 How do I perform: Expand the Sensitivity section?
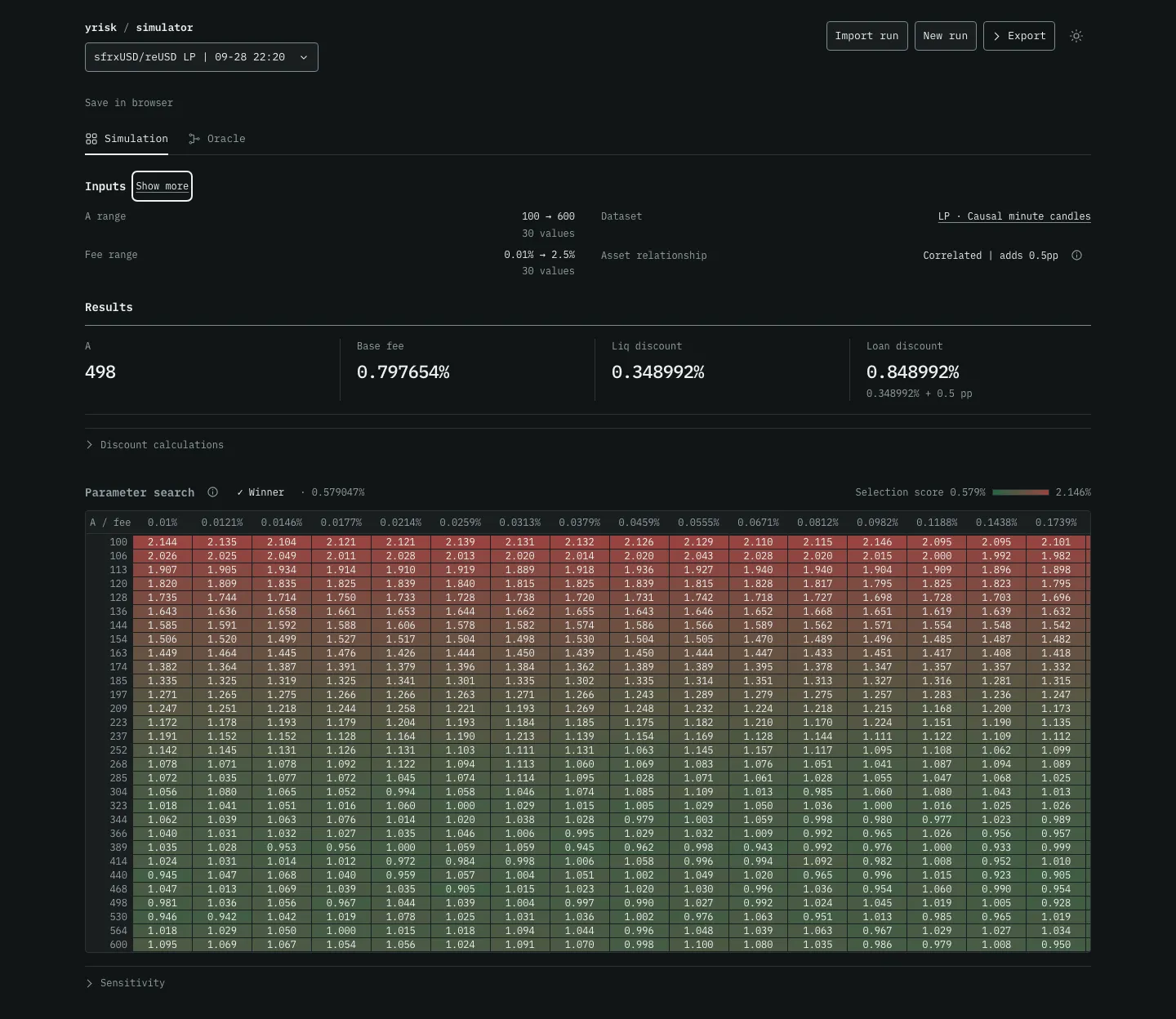coord(125,983)
